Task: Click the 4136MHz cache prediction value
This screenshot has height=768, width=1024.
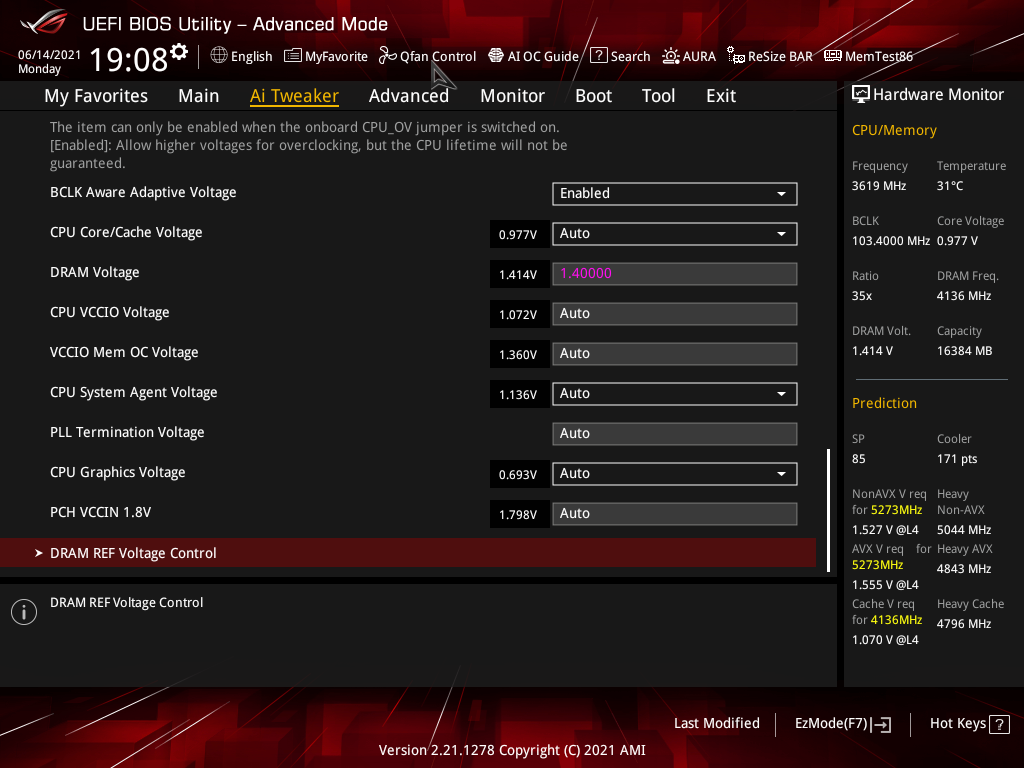Action: [x=896, y=620]
